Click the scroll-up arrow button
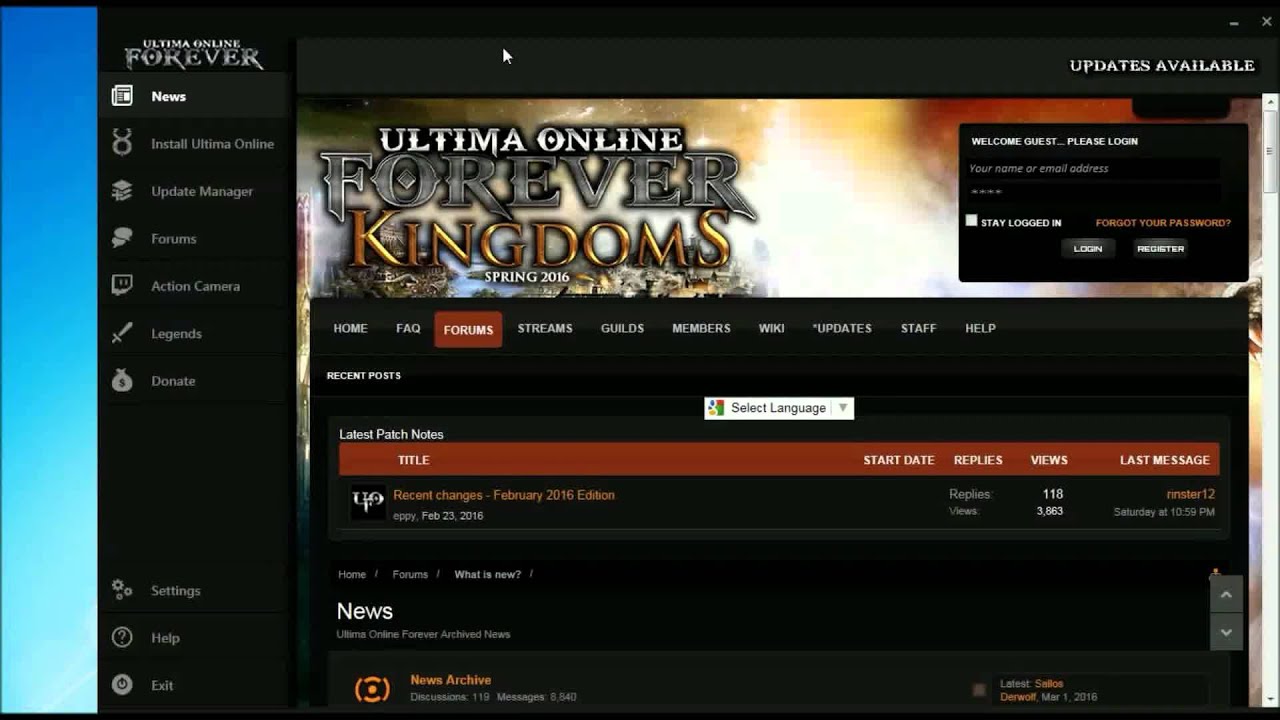 (x=1226, y=594)
